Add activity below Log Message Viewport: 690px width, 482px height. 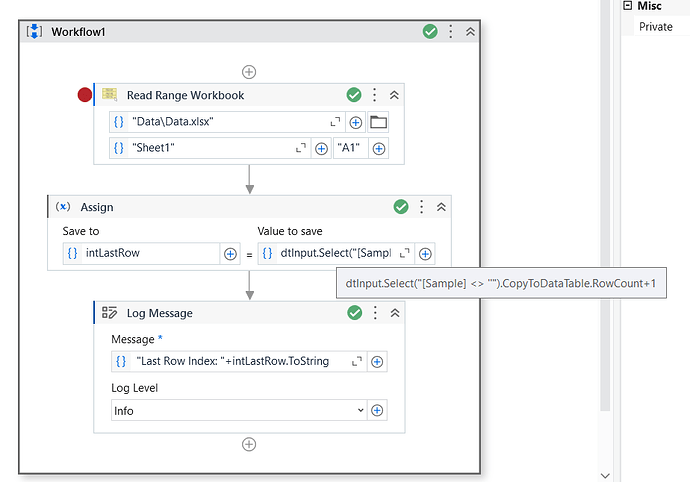(249, 444)
